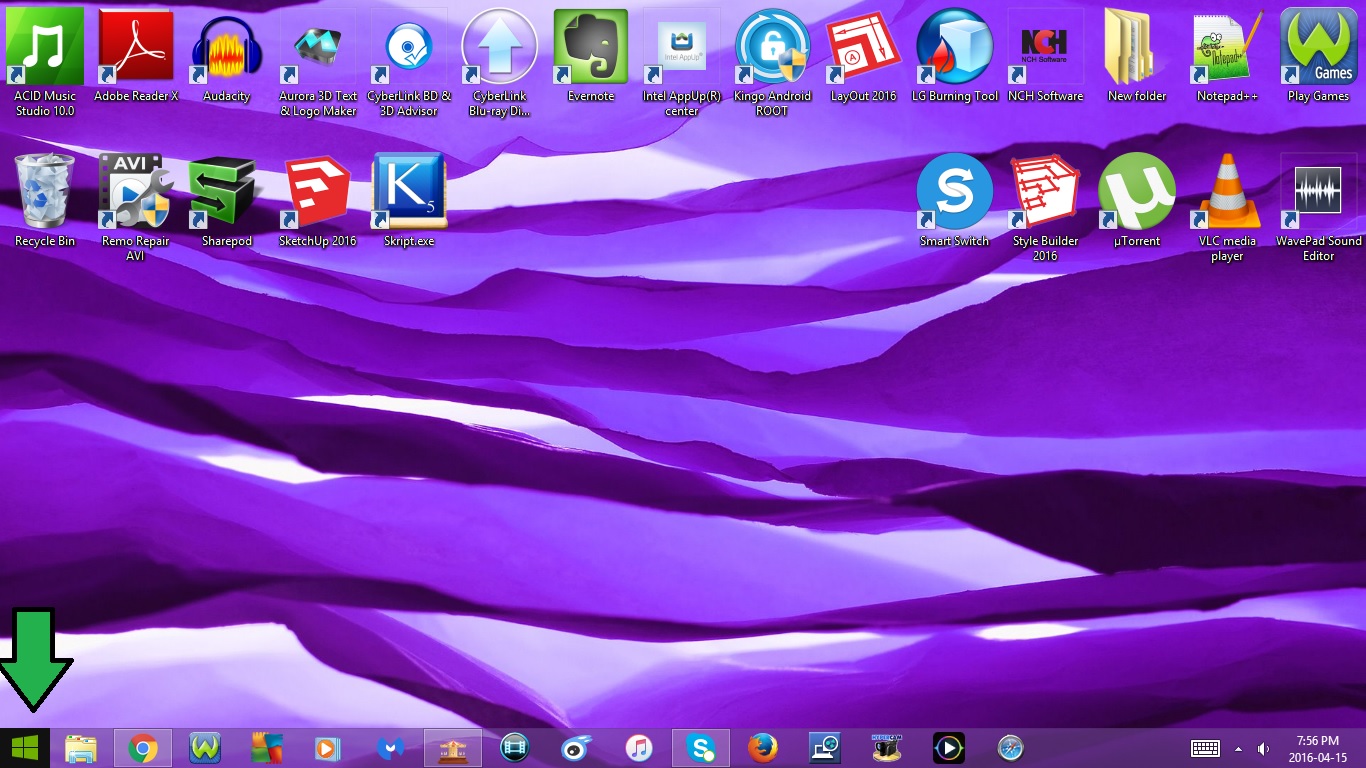Launch Adobe Reader X from the desktop
Image resolution: width=1366 pixels, height=768 pixels.
pyautogui.click(x=136, y=56)
